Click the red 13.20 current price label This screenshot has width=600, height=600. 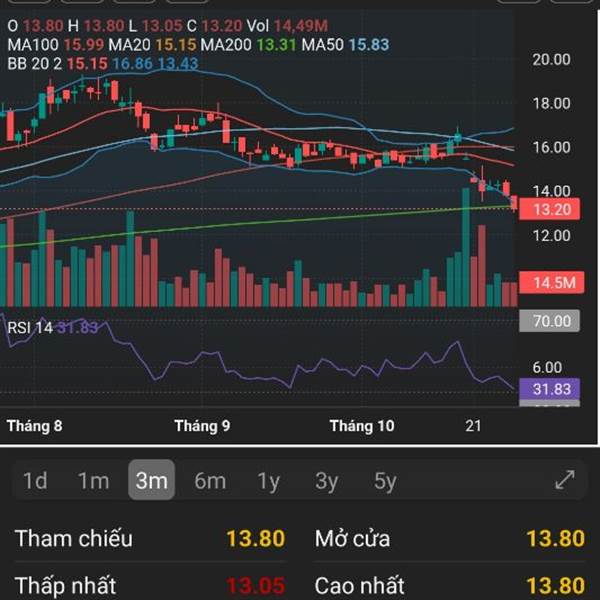(549, 209)
